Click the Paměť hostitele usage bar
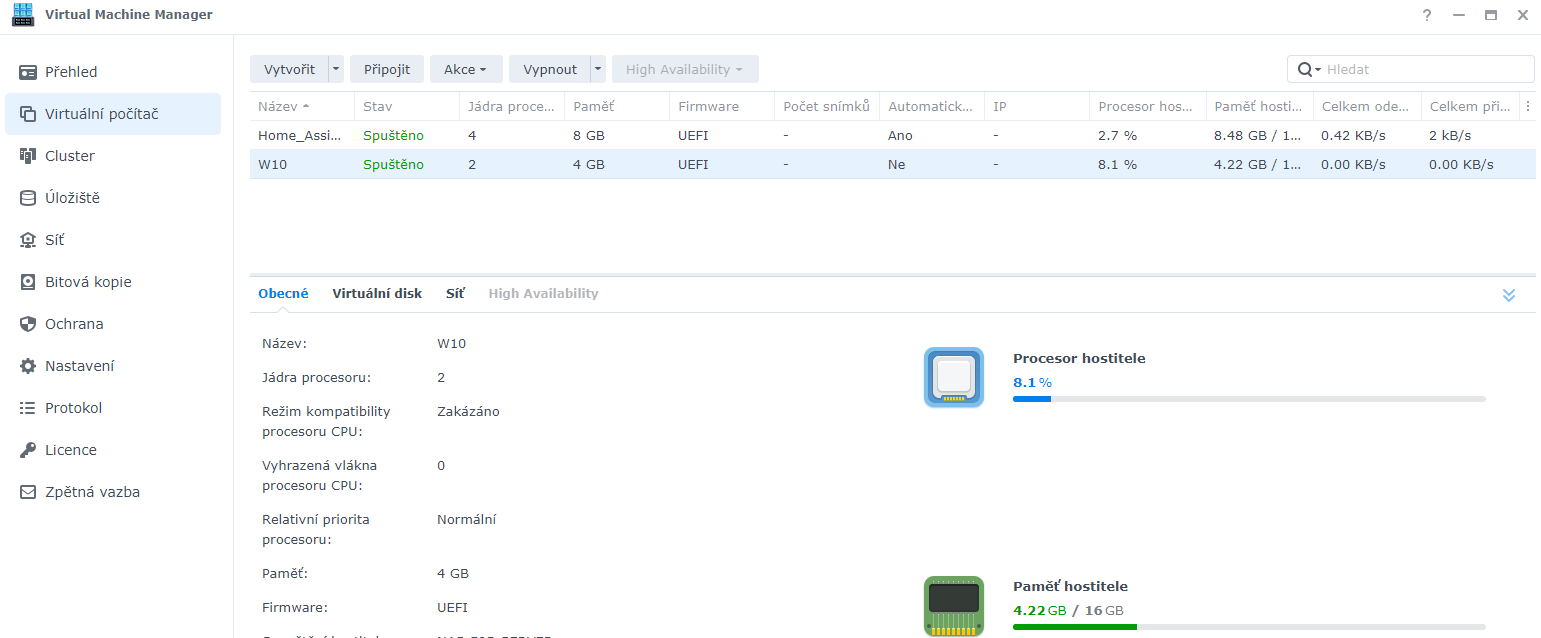The height and width of the screenshot is (638, 1541). pos(1249,627)
